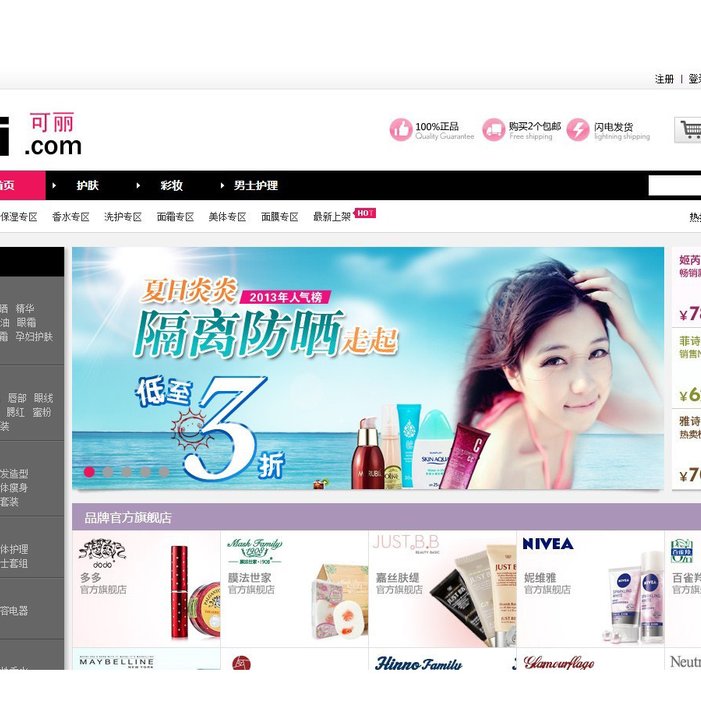Select the first pink banner slide dot
This screenshot has height=701, width=701.
[x=89, y=472]
